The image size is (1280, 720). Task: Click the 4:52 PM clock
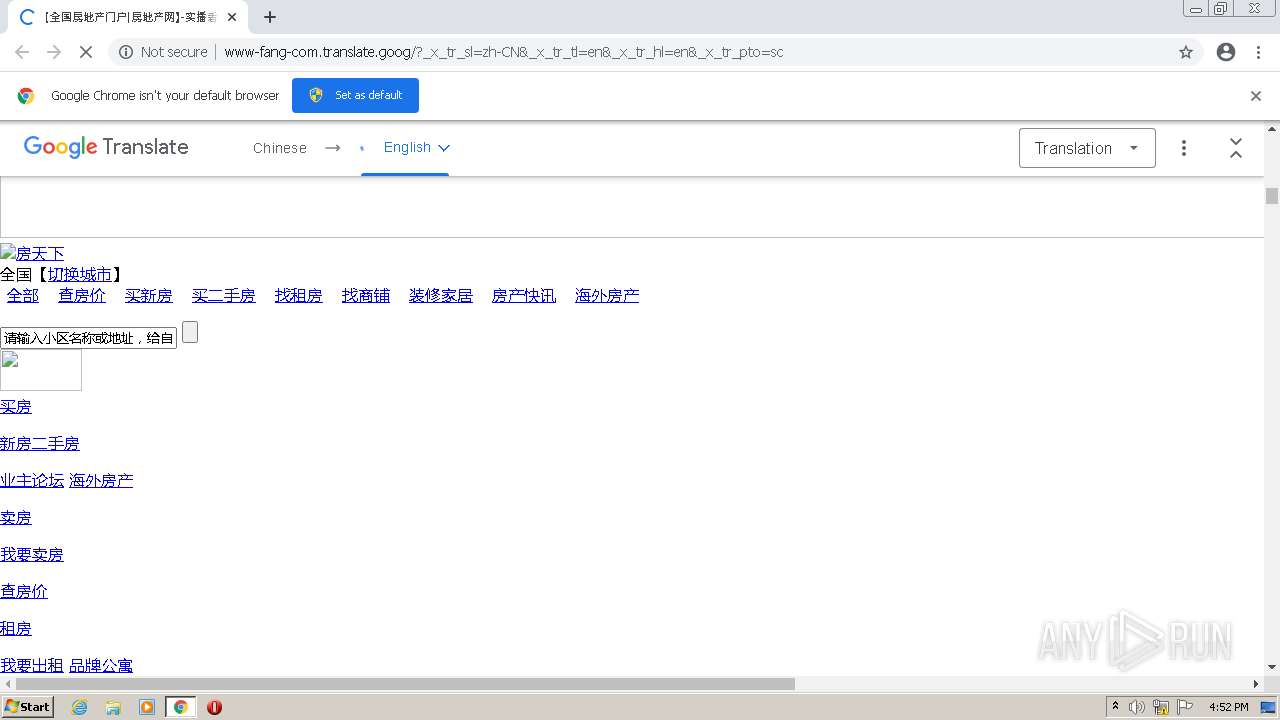1229,707
